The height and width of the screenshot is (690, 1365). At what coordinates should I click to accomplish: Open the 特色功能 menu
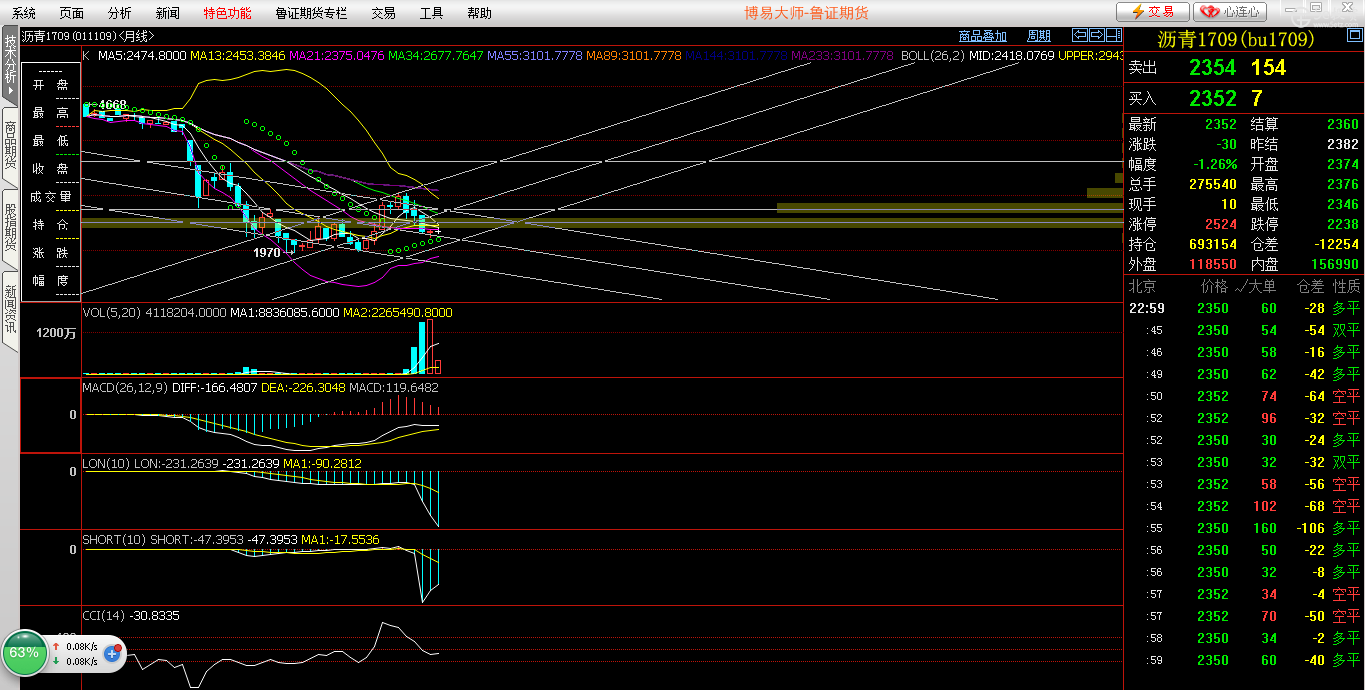coord(227,13)
